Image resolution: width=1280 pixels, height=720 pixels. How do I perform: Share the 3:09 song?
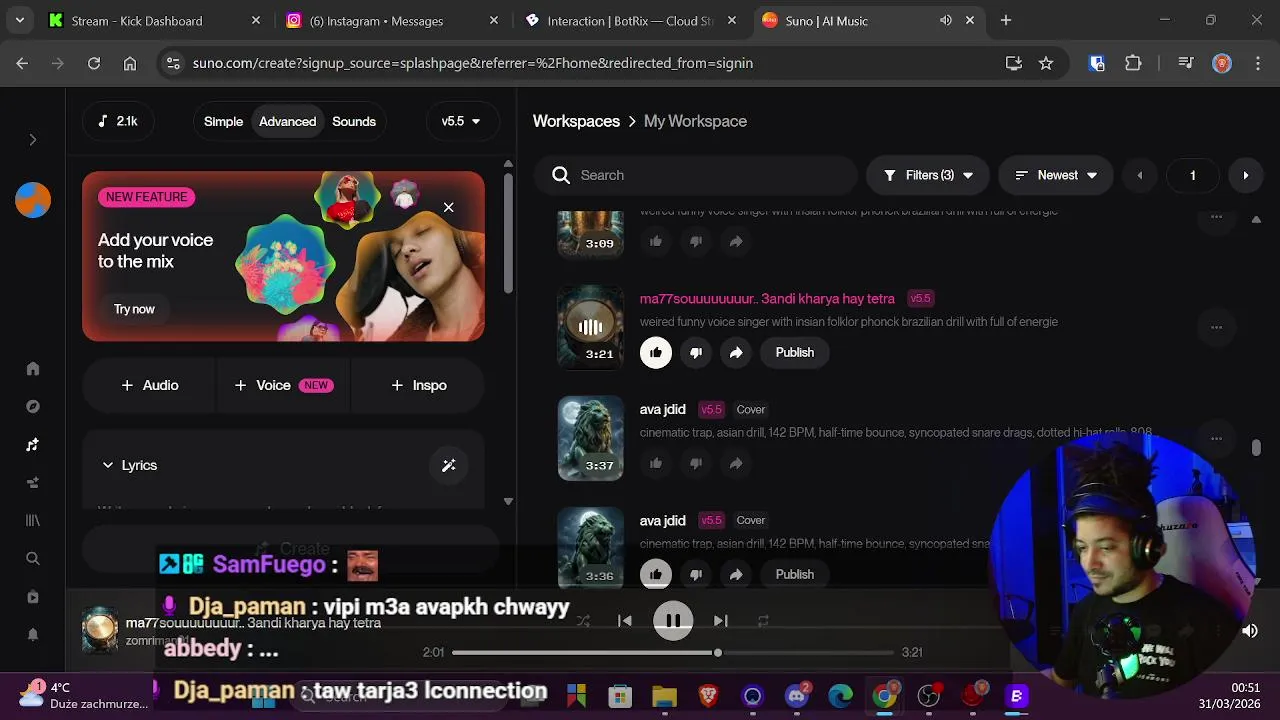(736, 241)
